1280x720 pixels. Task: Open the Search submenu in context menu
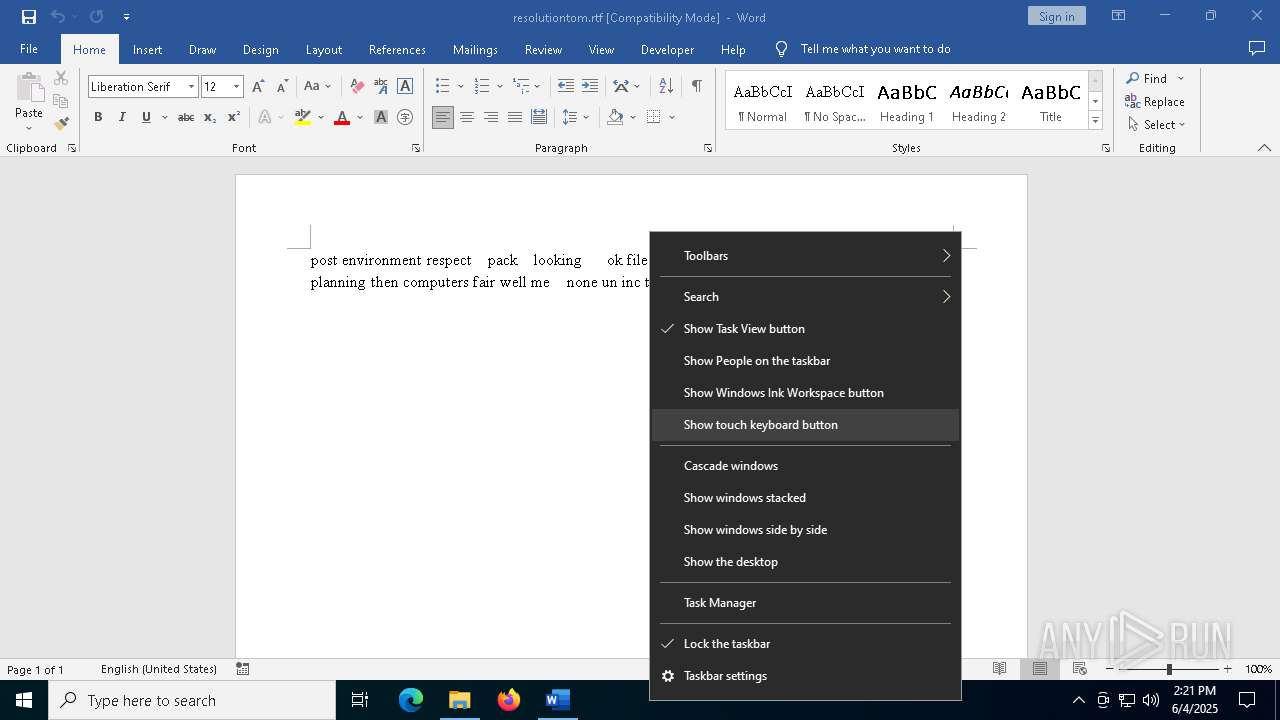[x=805, y=296]
